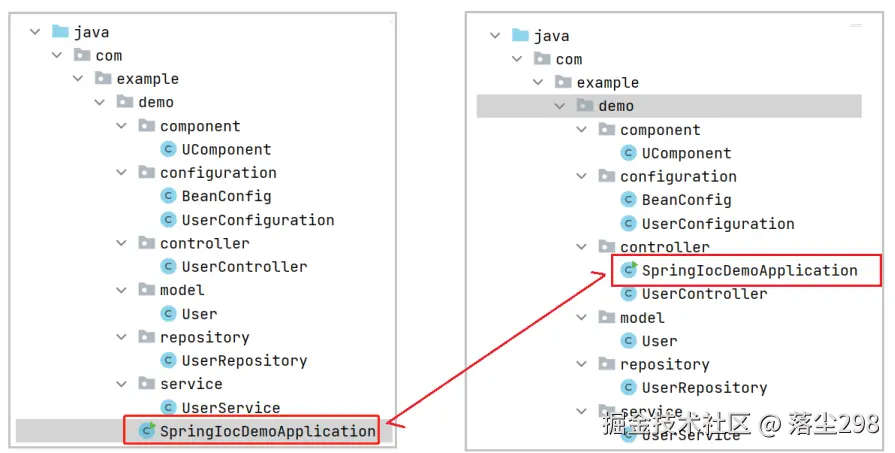The image size is (895, 453).
Task: Select User class in left panel
Action: pyautogui.click(x=199, y=314)
